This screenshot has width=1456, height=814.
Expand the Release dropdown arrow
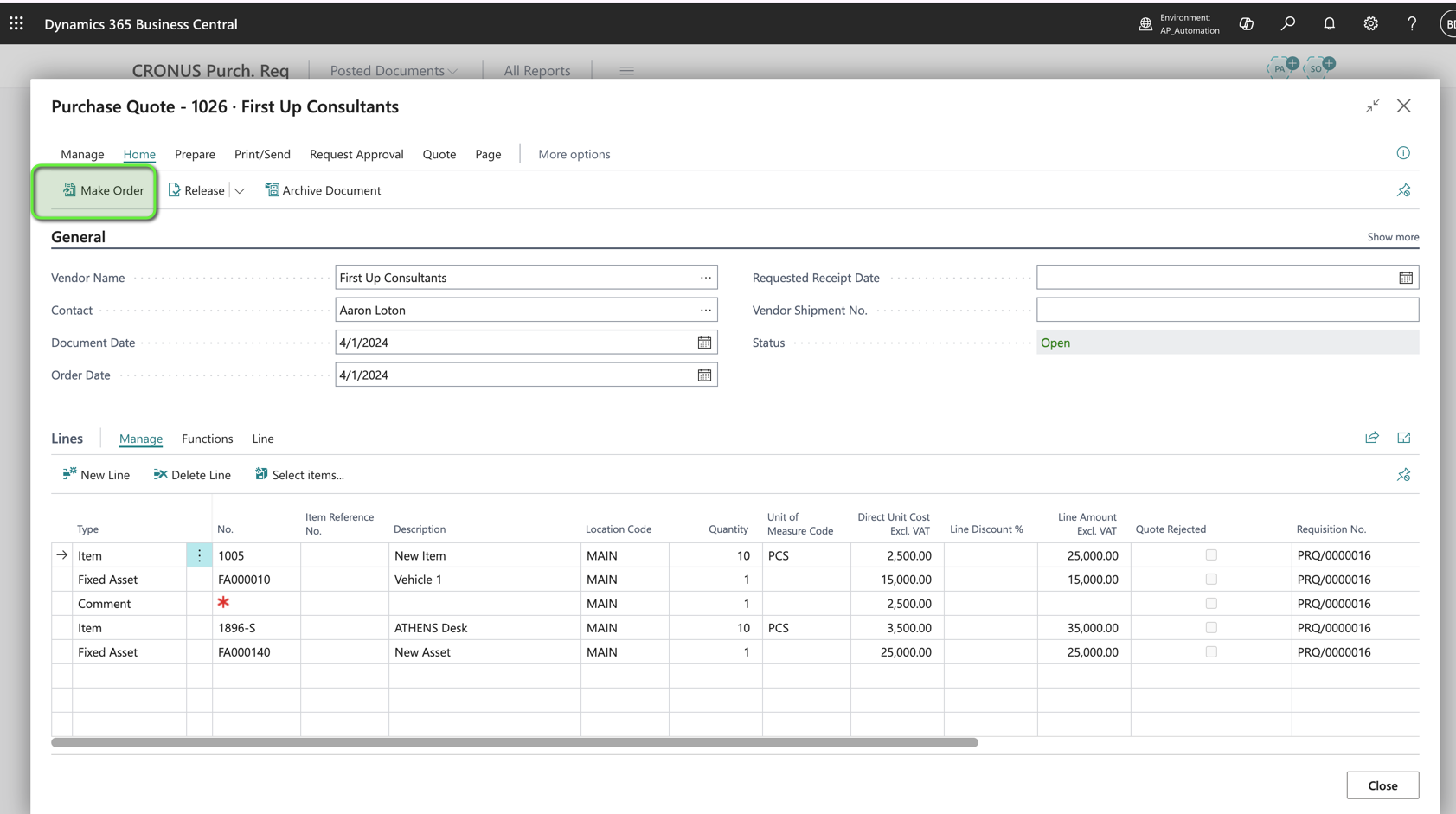click(x=240, y=190)
